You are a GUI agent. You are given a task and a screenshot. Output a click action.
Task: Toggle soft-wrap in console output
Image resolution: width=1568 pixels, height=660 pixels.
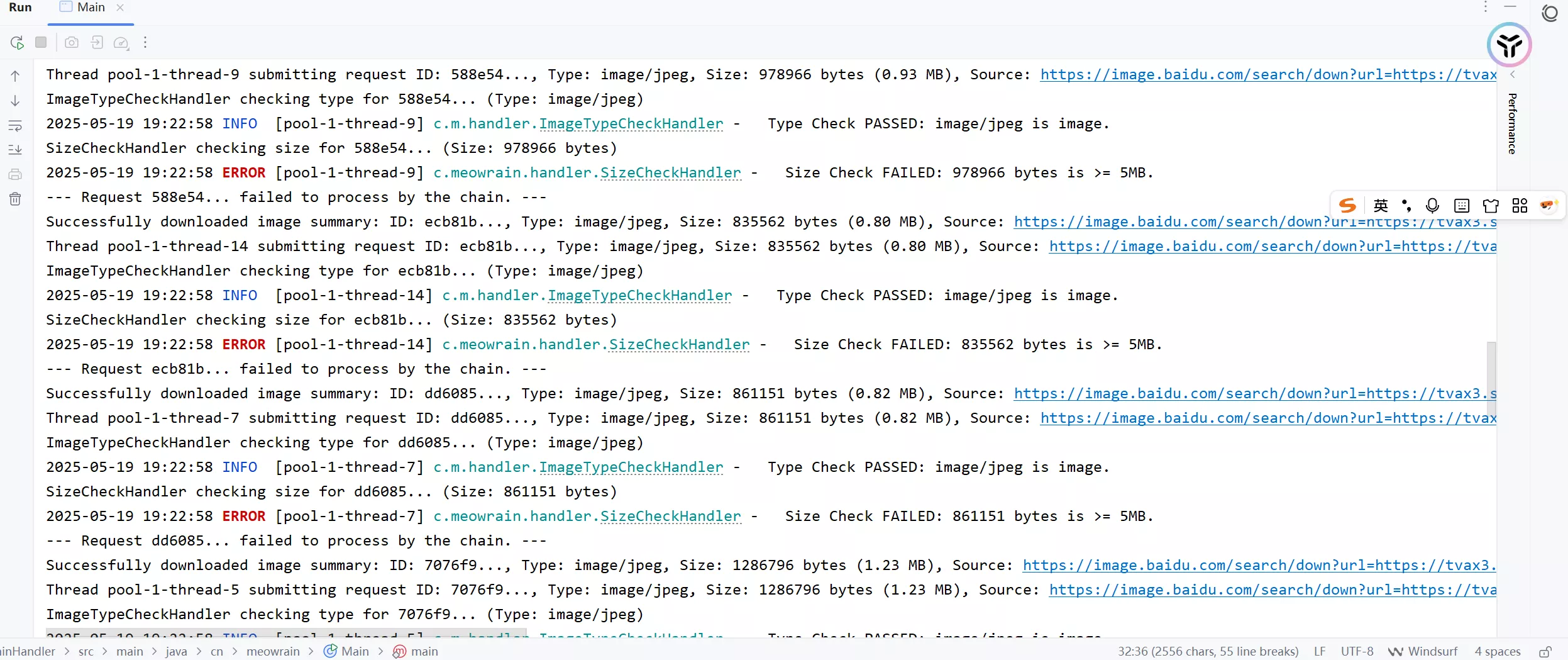pyautogui.click(x=15, y=126)
